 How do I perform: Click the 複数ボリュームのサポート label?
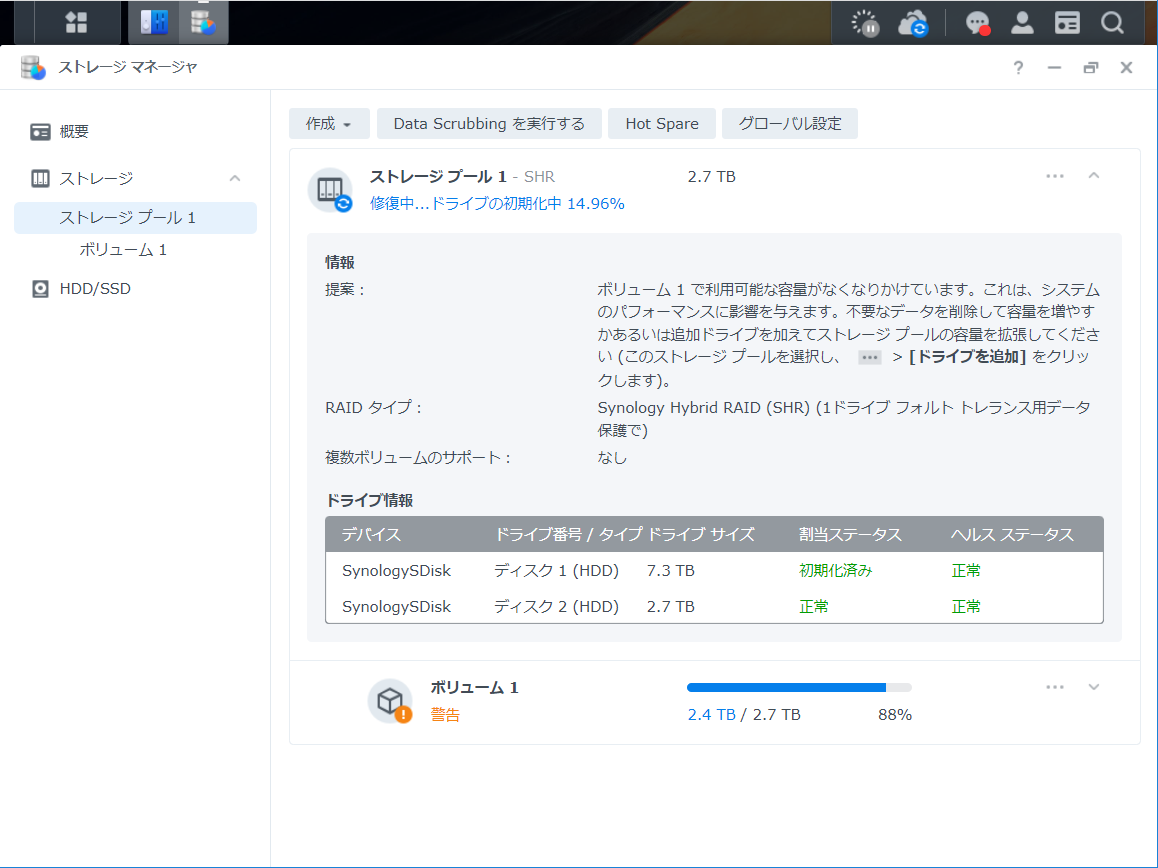click(x=418, y=458)
